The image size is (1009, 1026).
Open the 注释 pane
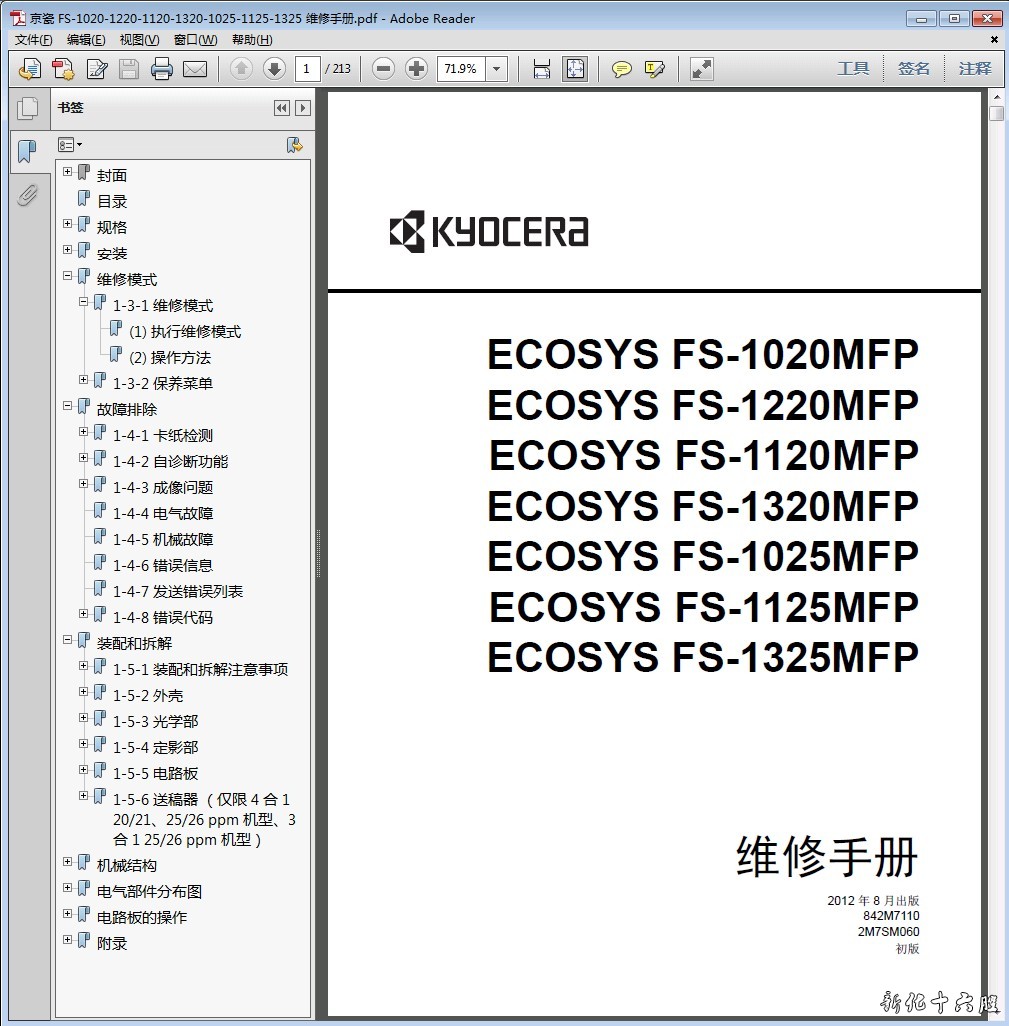click(974, 69)
